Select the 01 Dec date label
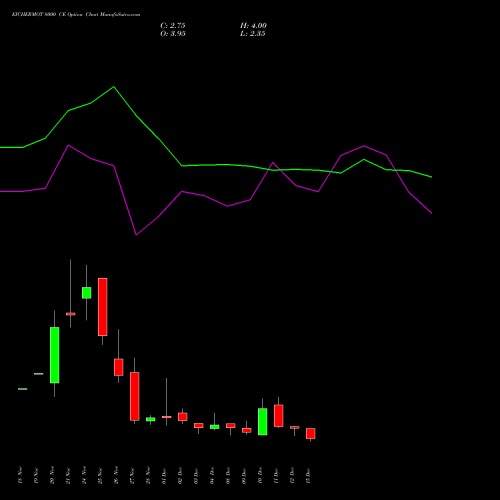The image size is (500, 500). point(164,475)
